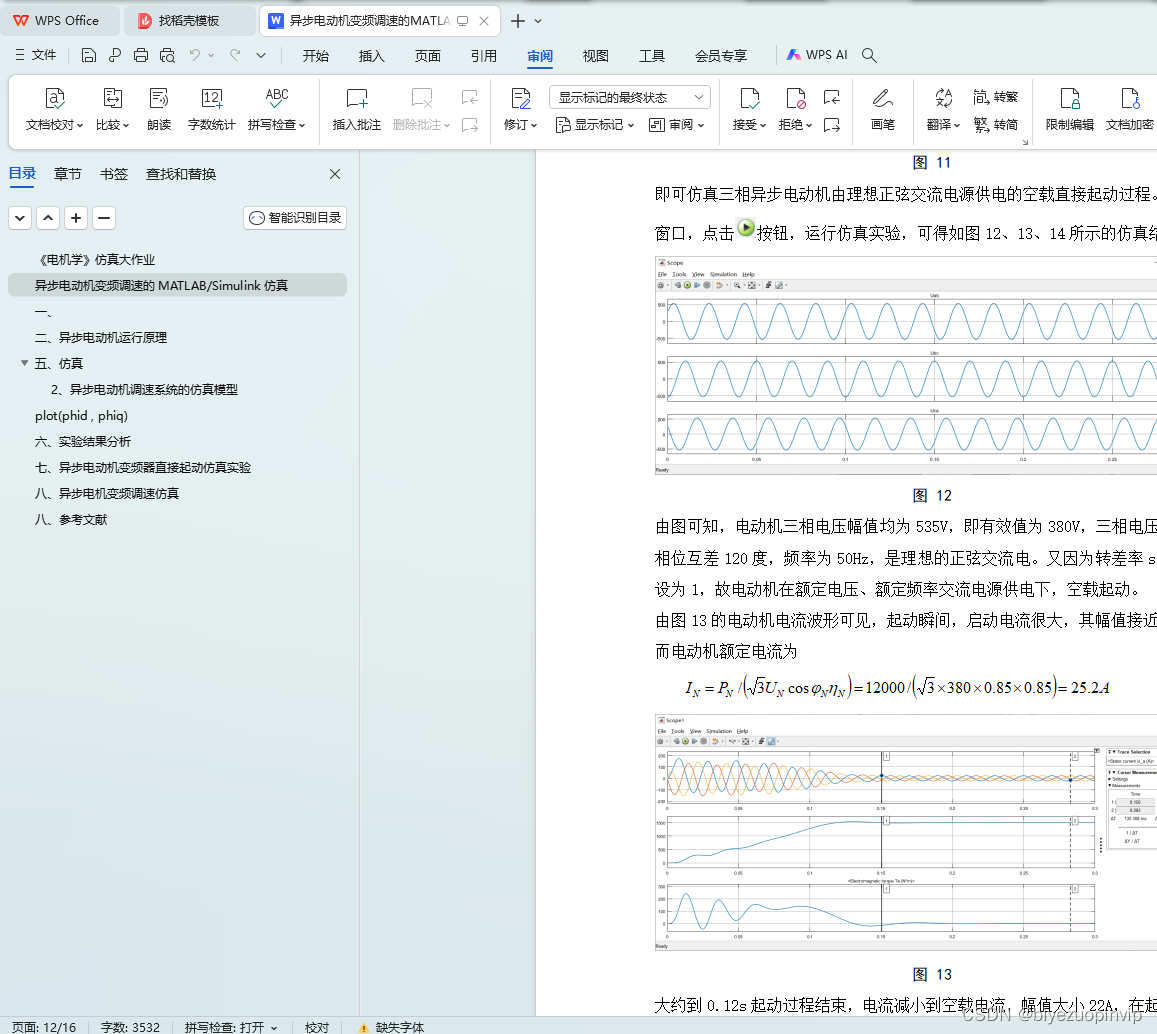Switch to the 引用 ribbon tab
The image size is (1157, 1034).
[484, 56]
